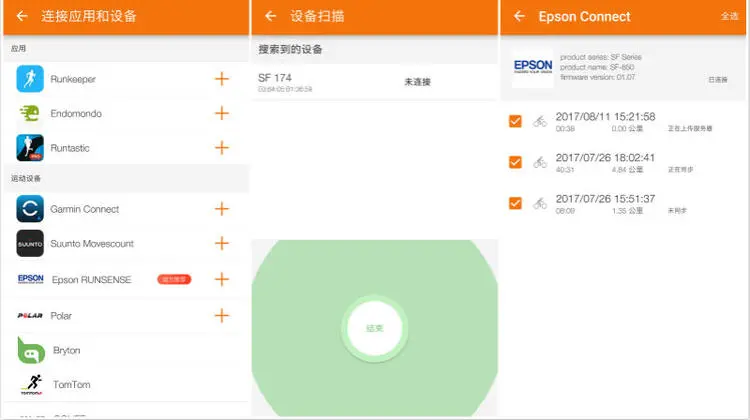Tap the Epson RUNSENSE label
Screen dimensions: 750x420
pos(91,280)
